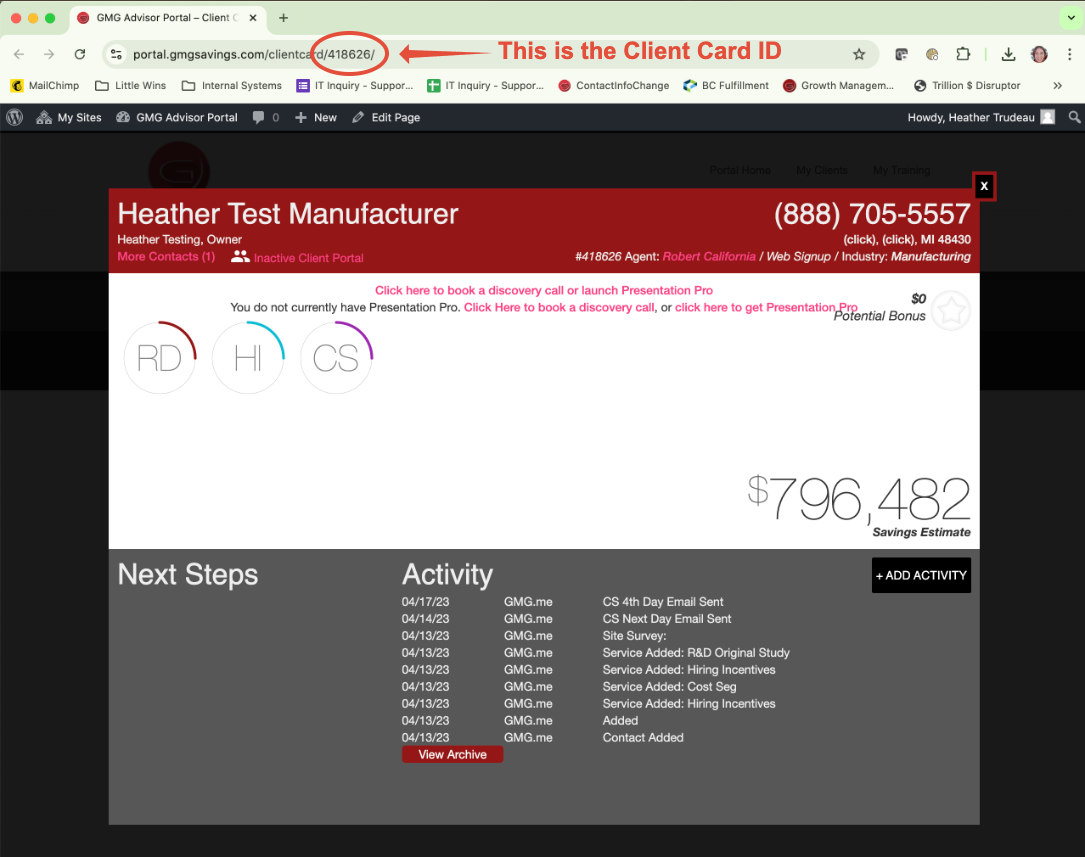Open BC Fulfillment bookmark
This screenshot has height=857, width=1085.
coord(726,86)
